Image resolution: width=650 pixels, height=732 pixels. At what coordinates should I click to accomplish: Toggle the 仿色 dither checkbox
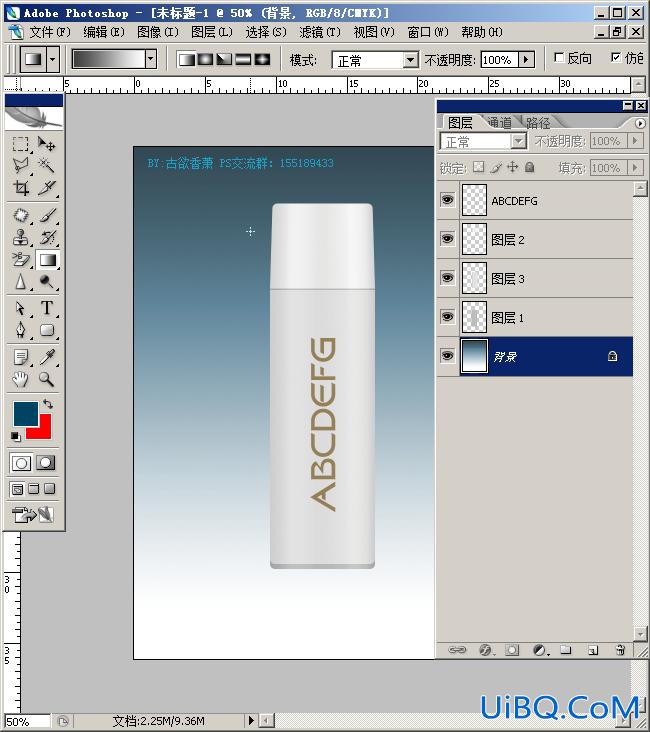tap(616, 57)
